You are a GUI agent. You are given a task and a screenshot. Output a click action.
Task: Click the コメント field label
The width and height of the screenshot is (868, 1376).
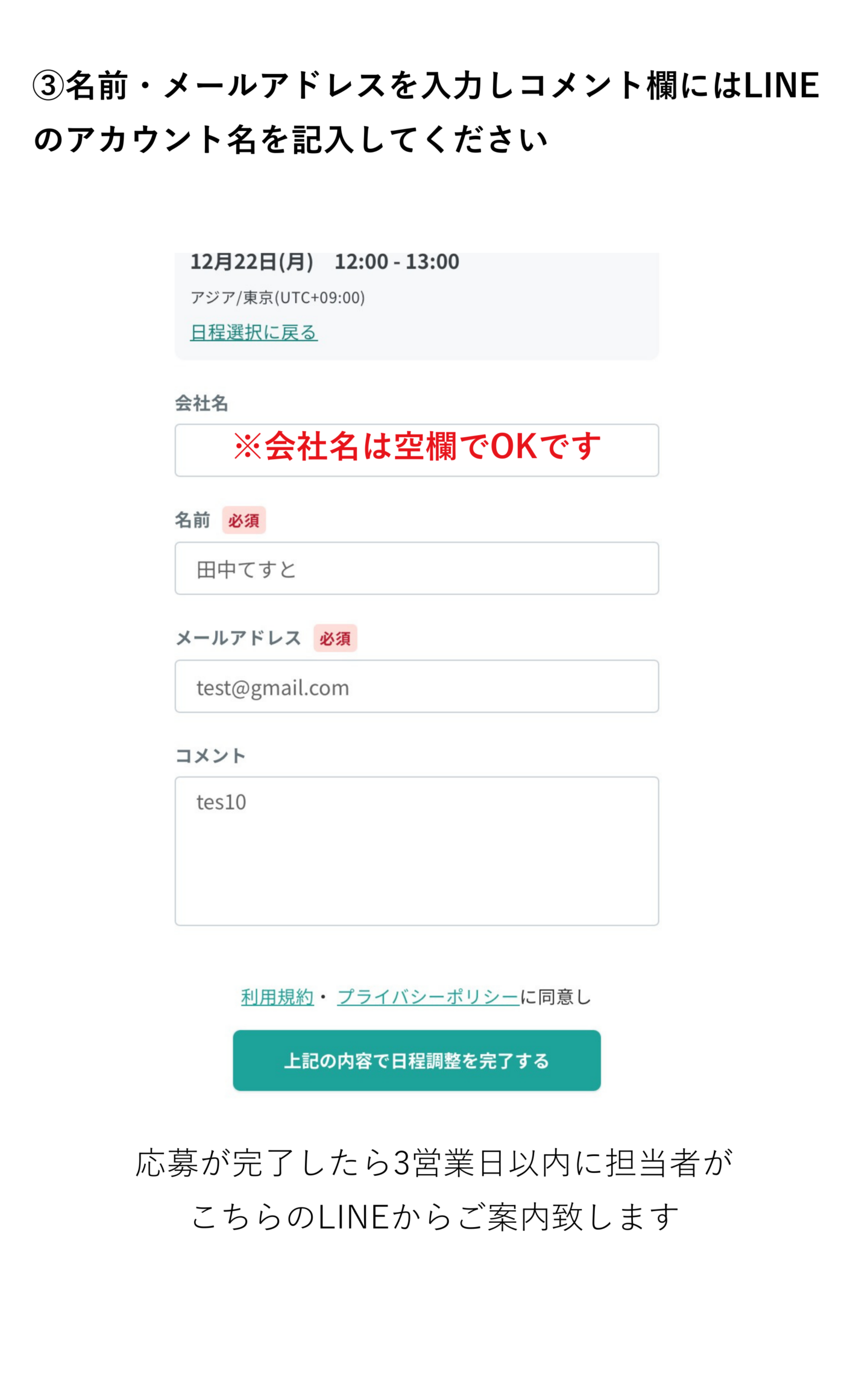(210, 756)
